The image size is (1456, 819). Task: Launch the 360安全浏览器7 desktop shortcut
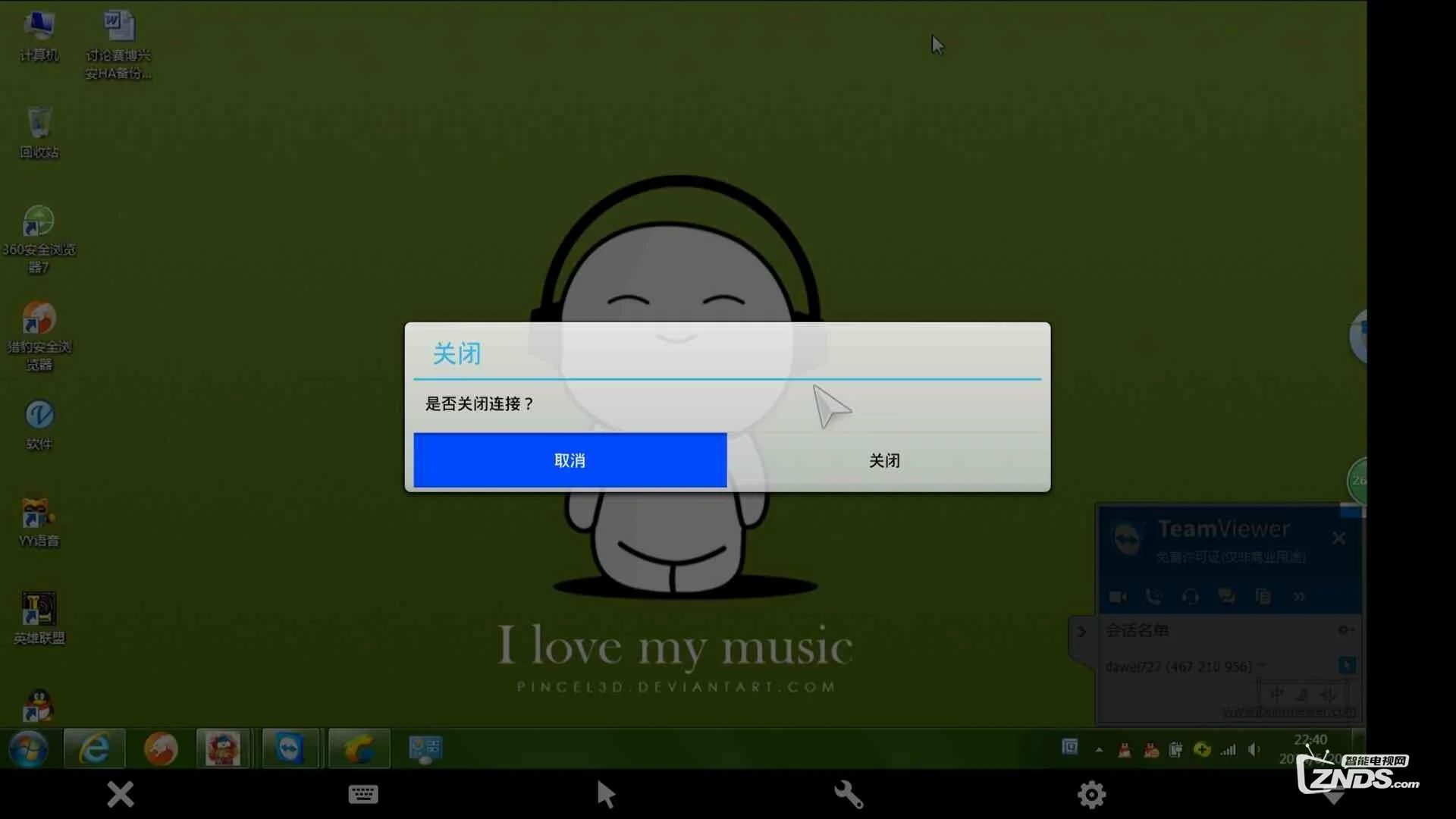(39, 238)
